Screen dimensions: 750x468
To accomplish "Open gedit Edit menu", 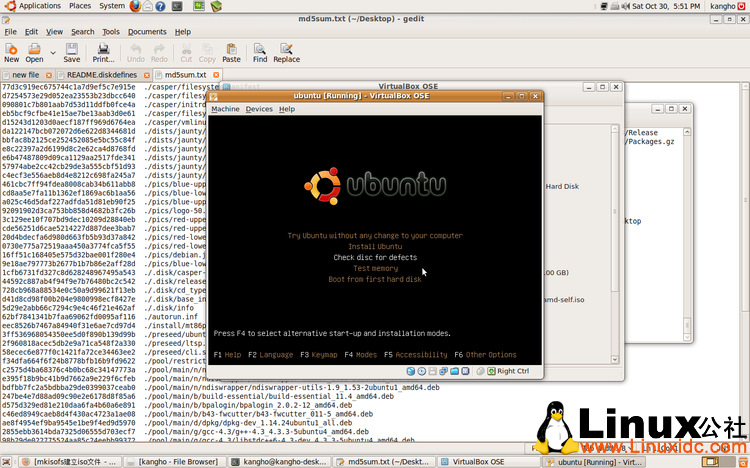I will 31,32.
